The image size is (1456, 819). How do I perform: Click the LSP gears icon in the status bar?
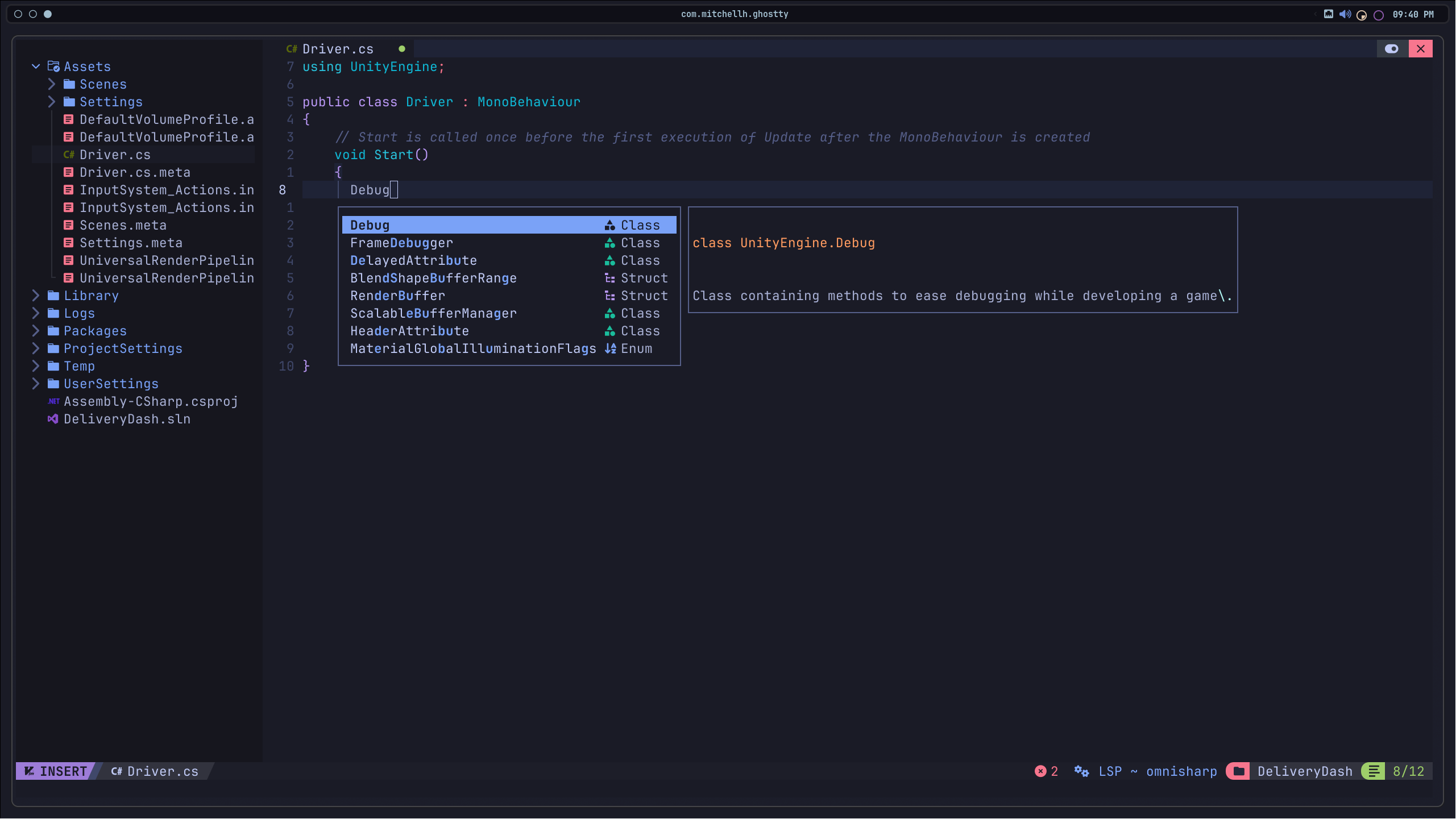(x=1082, y=771)
